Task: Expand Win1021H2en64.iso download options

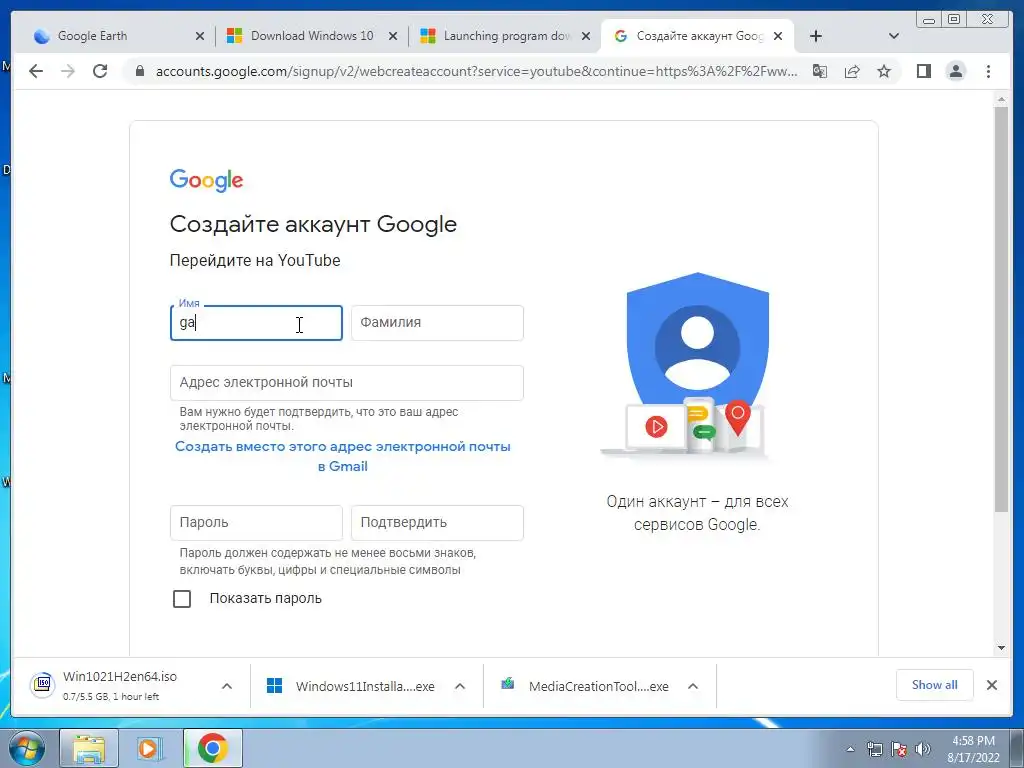Action: 227,686
